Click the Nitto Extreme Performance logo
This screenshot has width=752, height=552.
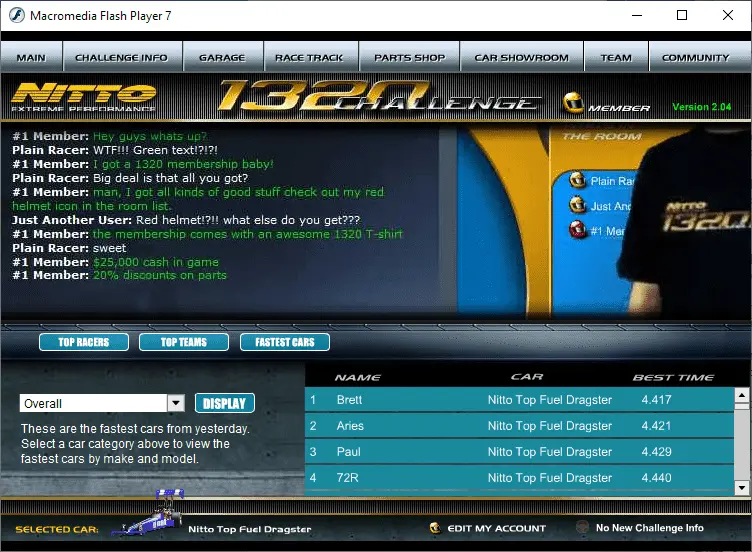click(x=84, y=97)
